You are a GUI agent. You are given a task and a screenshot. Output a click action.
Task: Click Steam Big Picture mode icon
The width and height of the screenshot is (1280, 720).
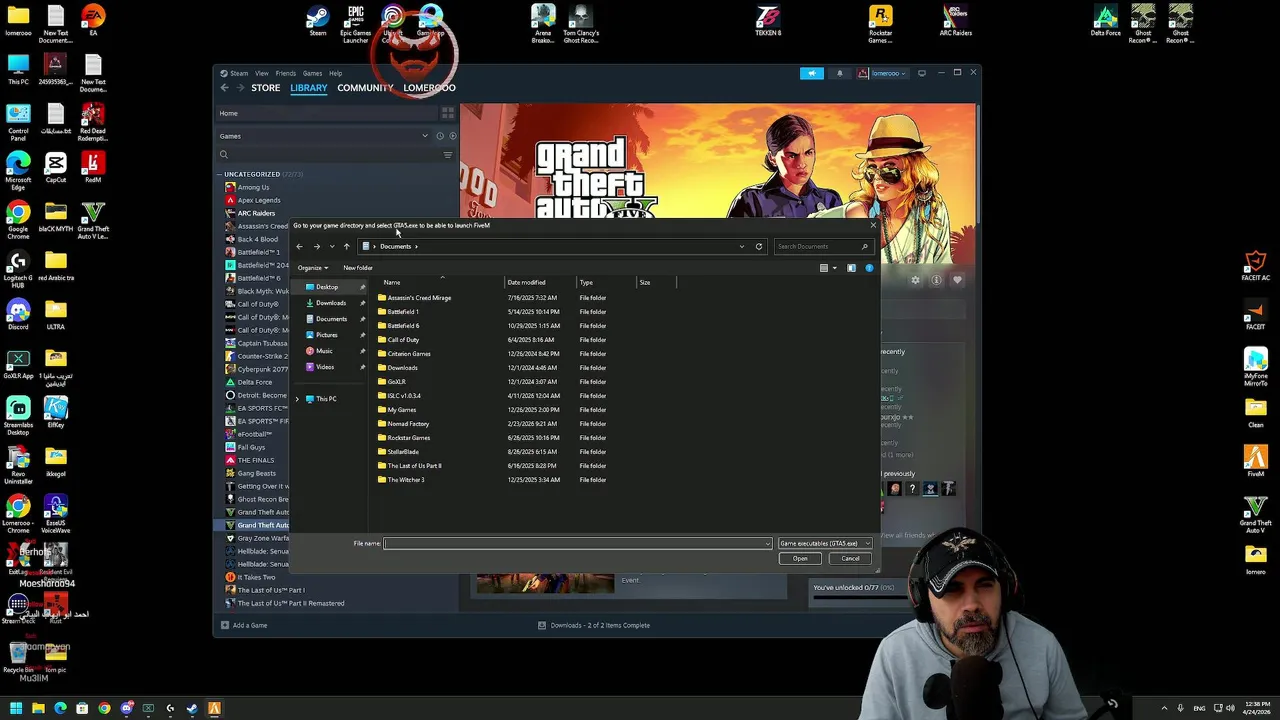pos(922,73)
